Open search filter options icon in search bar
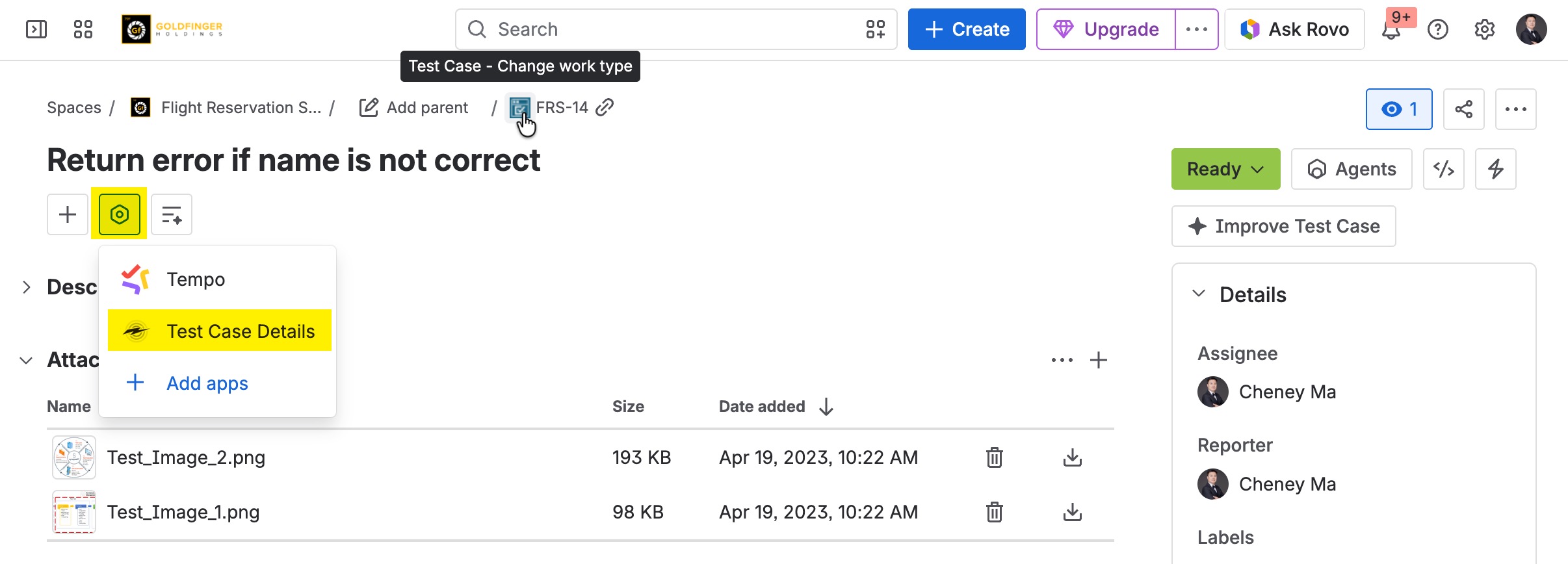This screenshot has height=564, width=1568. [876, 29]
